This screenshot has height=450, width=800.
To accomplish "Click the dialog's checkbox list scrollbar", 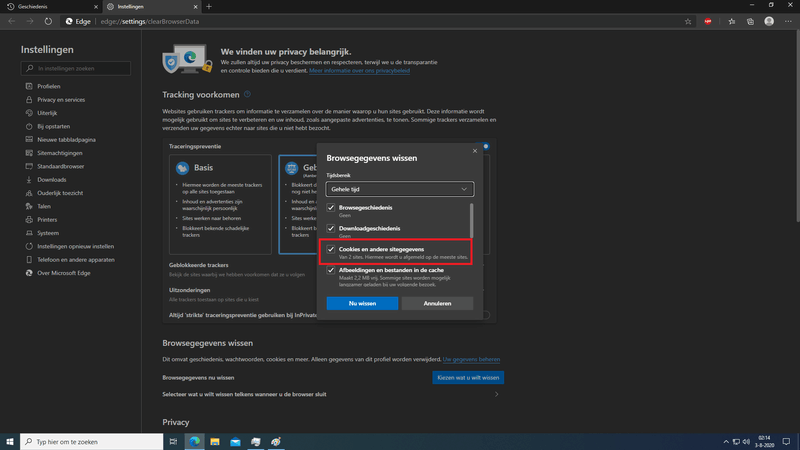I will 471,220.
